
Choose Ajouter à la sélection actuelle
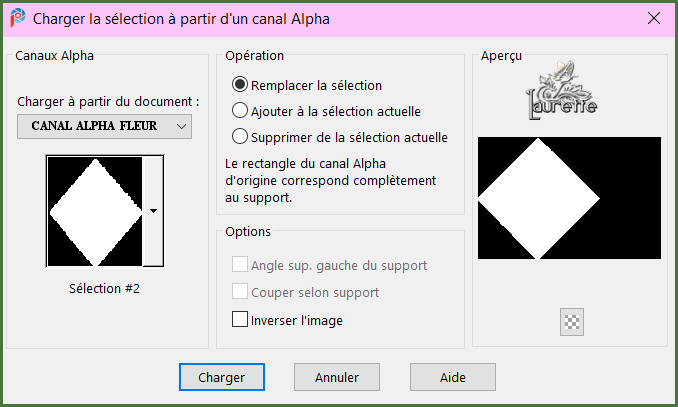point(240,111)
